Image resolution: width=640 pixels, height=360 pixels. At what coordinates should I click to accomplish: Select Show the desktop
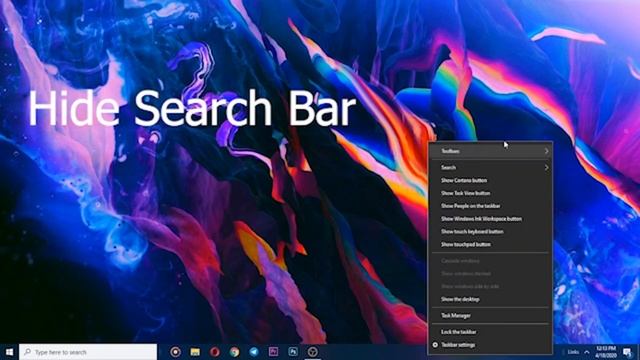point(490,299)
